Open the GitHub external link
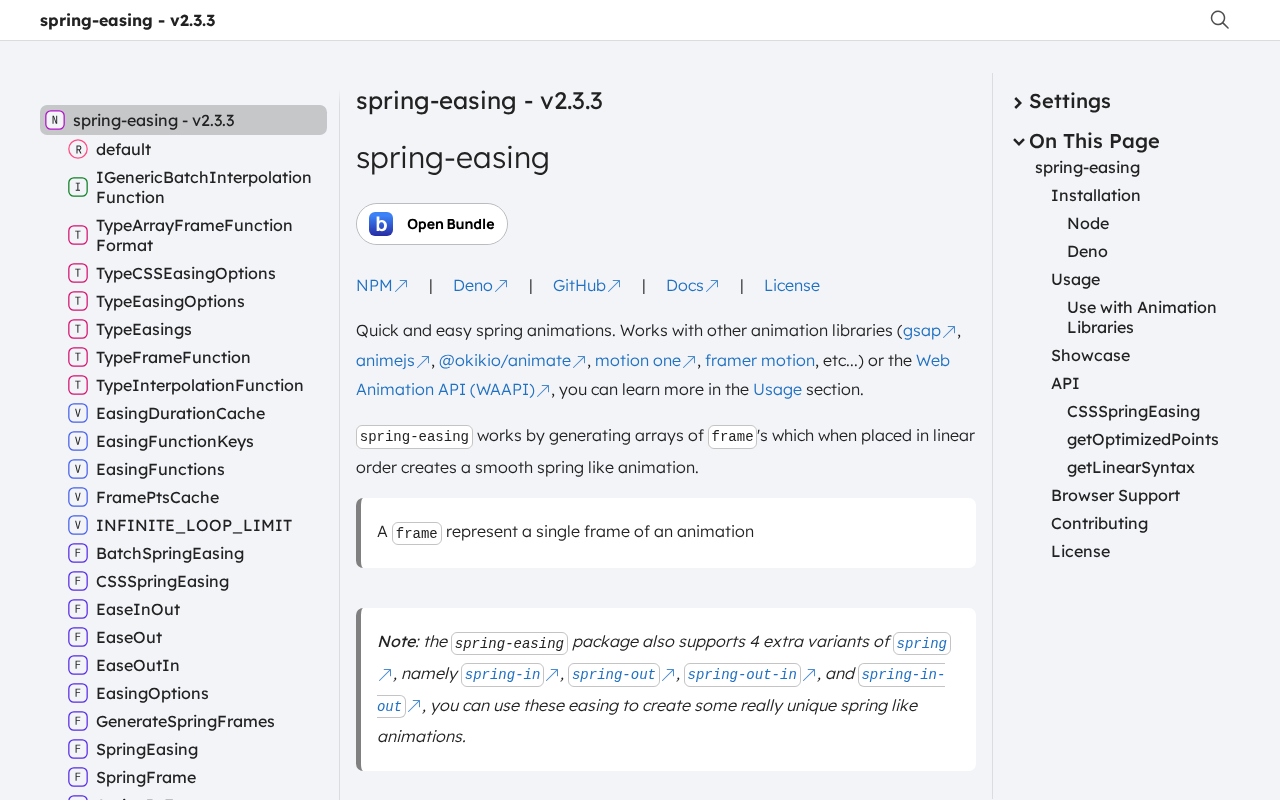This screenshot has width=1280, height=800. click(x=586, y=285)
